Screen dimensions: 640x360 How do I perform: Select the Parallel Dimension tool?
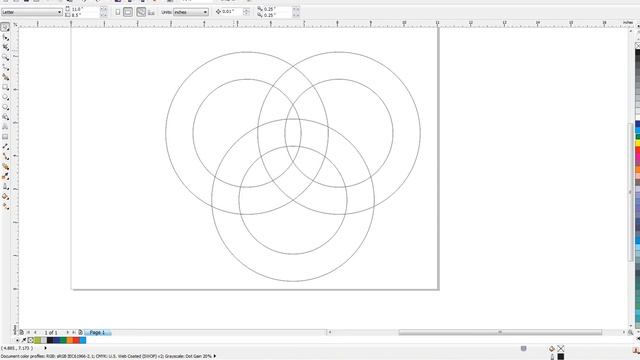5,146
